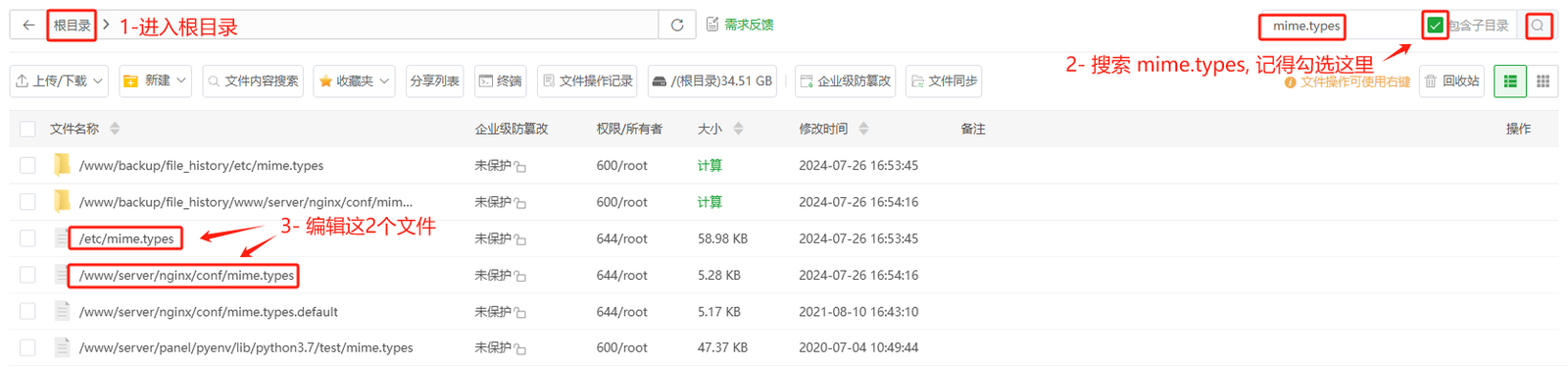Click file icon of python3.7/test/mime.types
Viewport: 1568px width, 368px height.
point(62,346)
